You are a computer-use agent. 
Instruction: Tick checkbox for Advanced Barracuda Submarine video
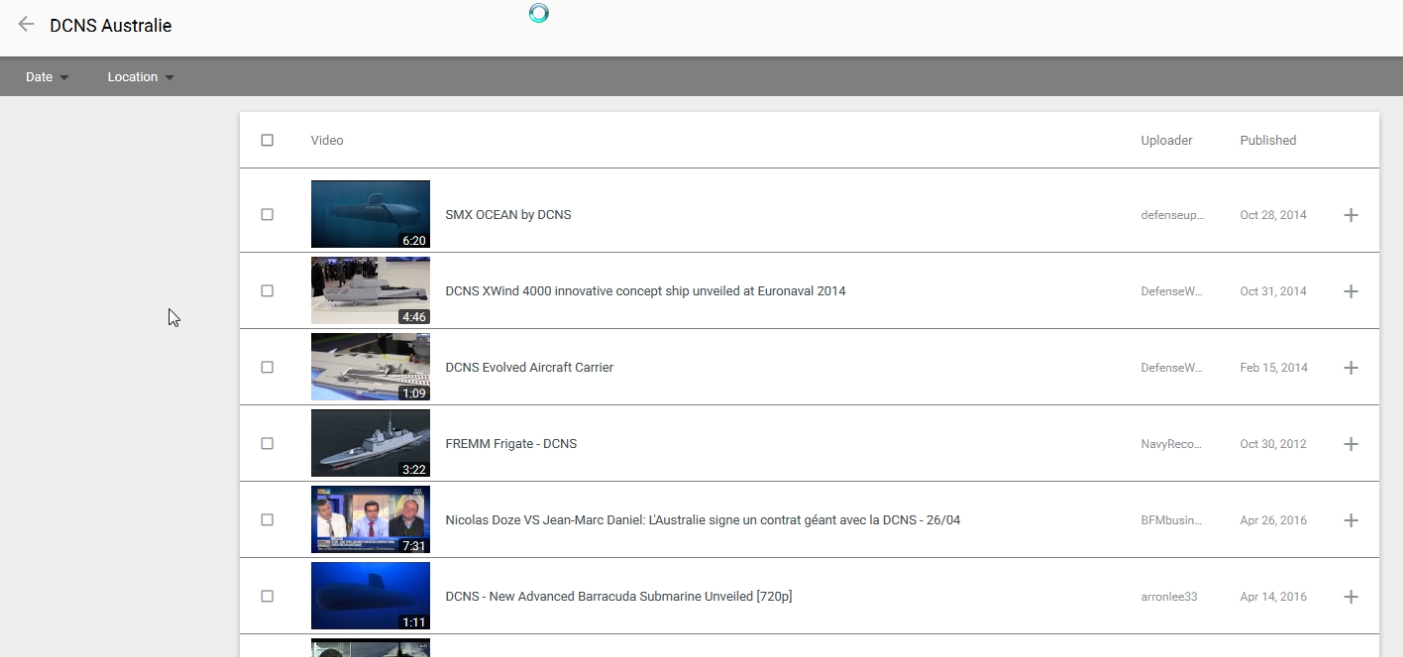(x=267, y=596)
